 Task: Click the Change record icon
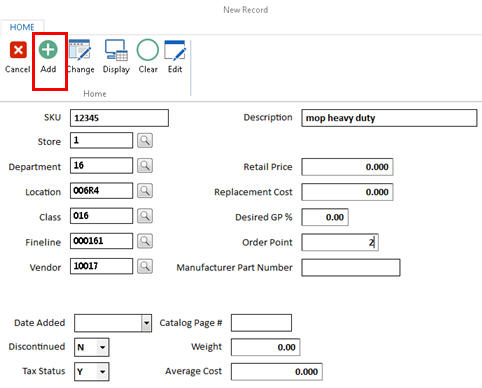[80, 50]
